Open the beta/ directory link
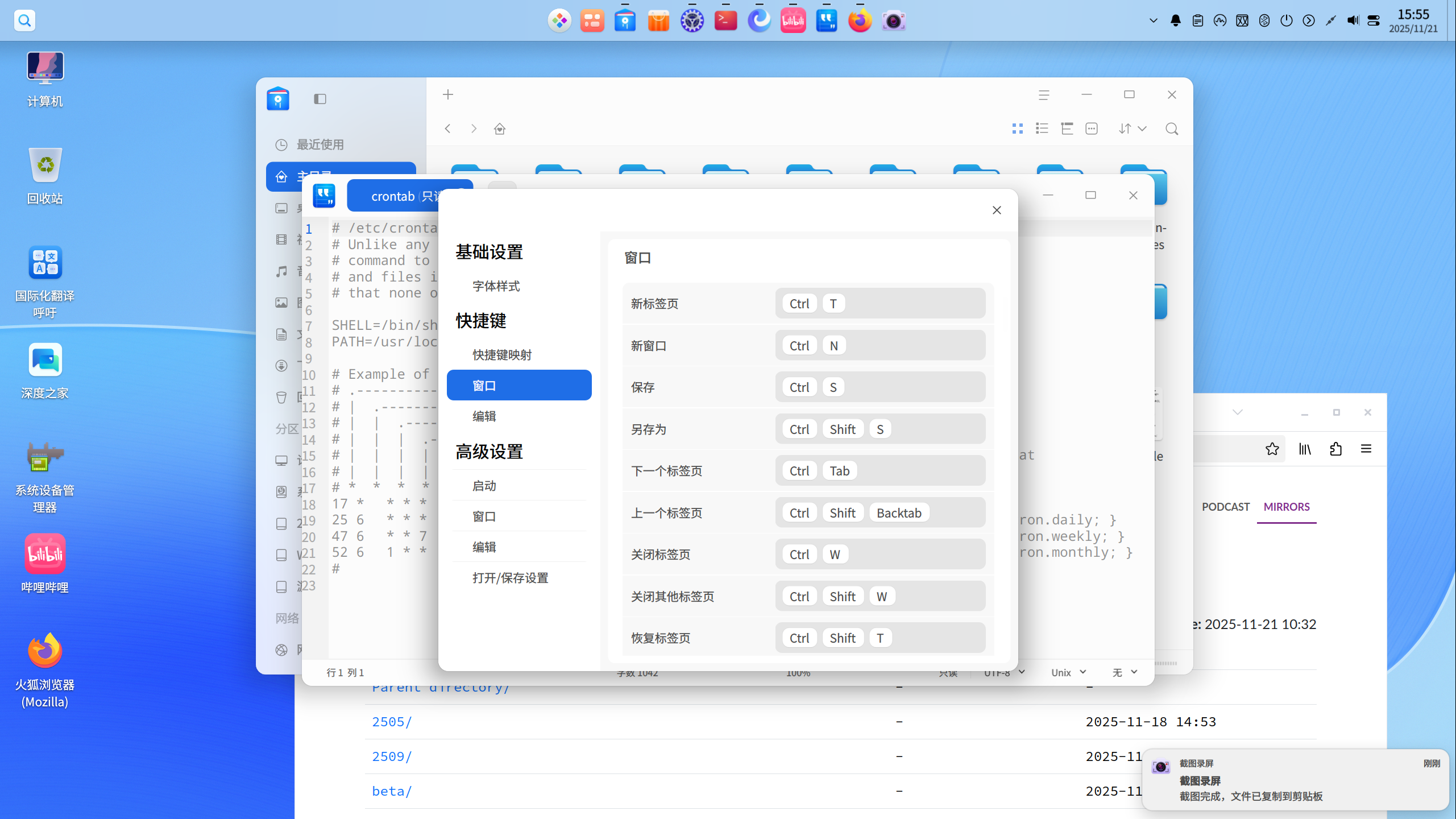 (x=391, y=791)
